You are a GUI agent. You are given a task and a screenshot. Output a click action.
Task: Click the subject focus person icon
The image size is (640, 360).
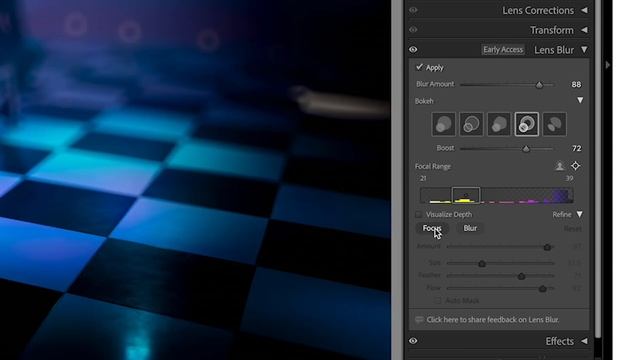(559, 166)
